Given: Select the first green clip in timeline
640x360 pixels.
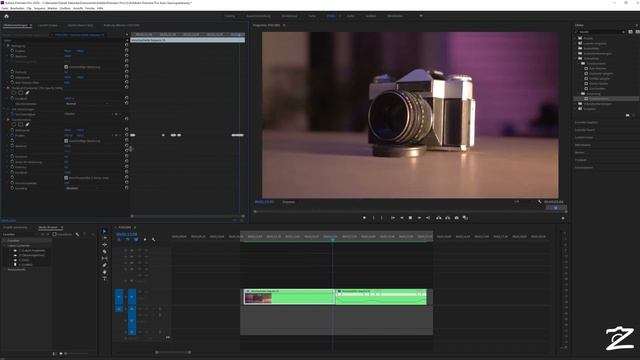Looking at the screenshot, I should point(289,297).
